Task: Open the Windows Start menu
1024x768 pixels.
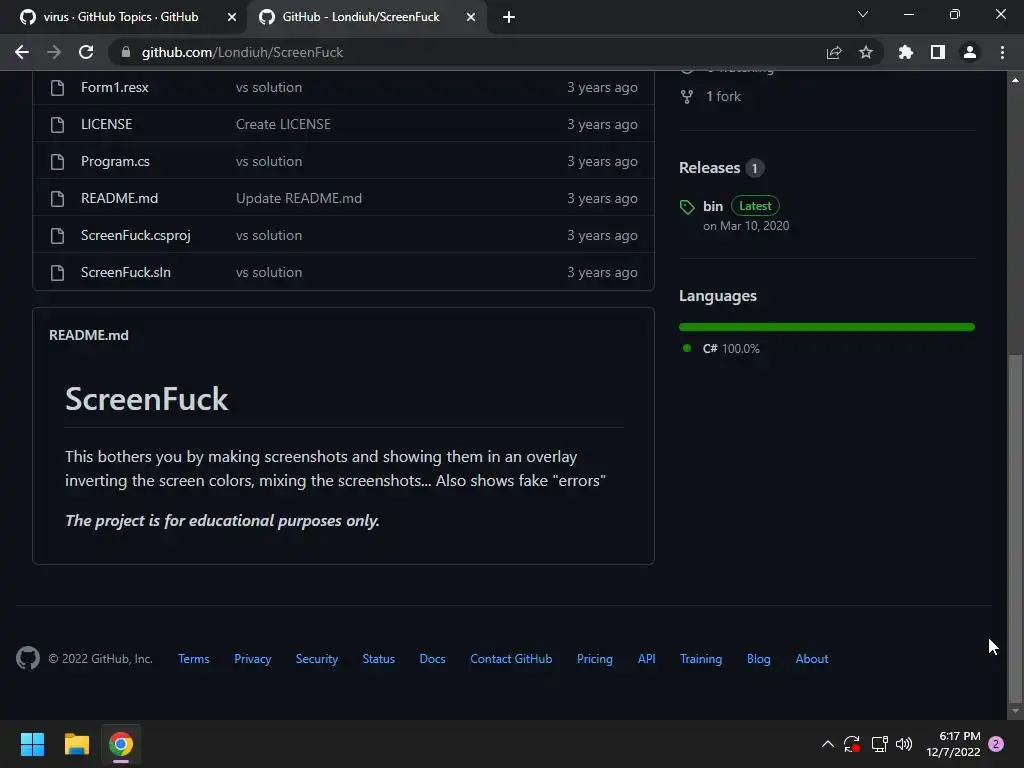Action: (32, 744)
